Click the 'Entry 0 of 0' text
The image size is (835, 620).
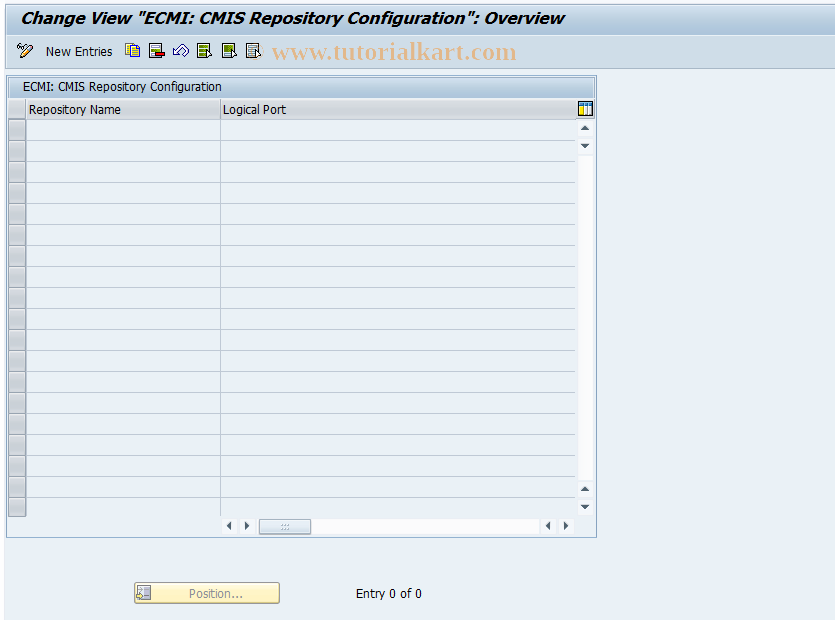coord(389,593)
